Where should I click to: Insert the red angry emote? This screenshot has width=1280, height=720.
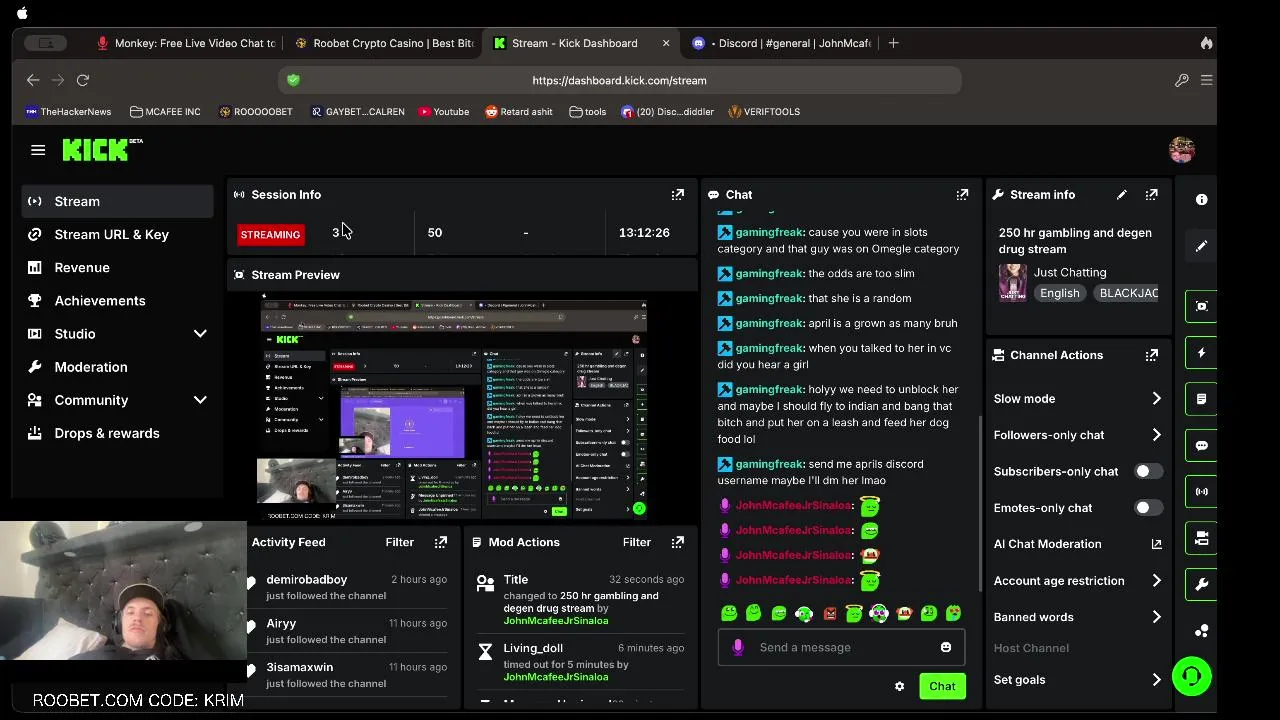coord(829,613)
